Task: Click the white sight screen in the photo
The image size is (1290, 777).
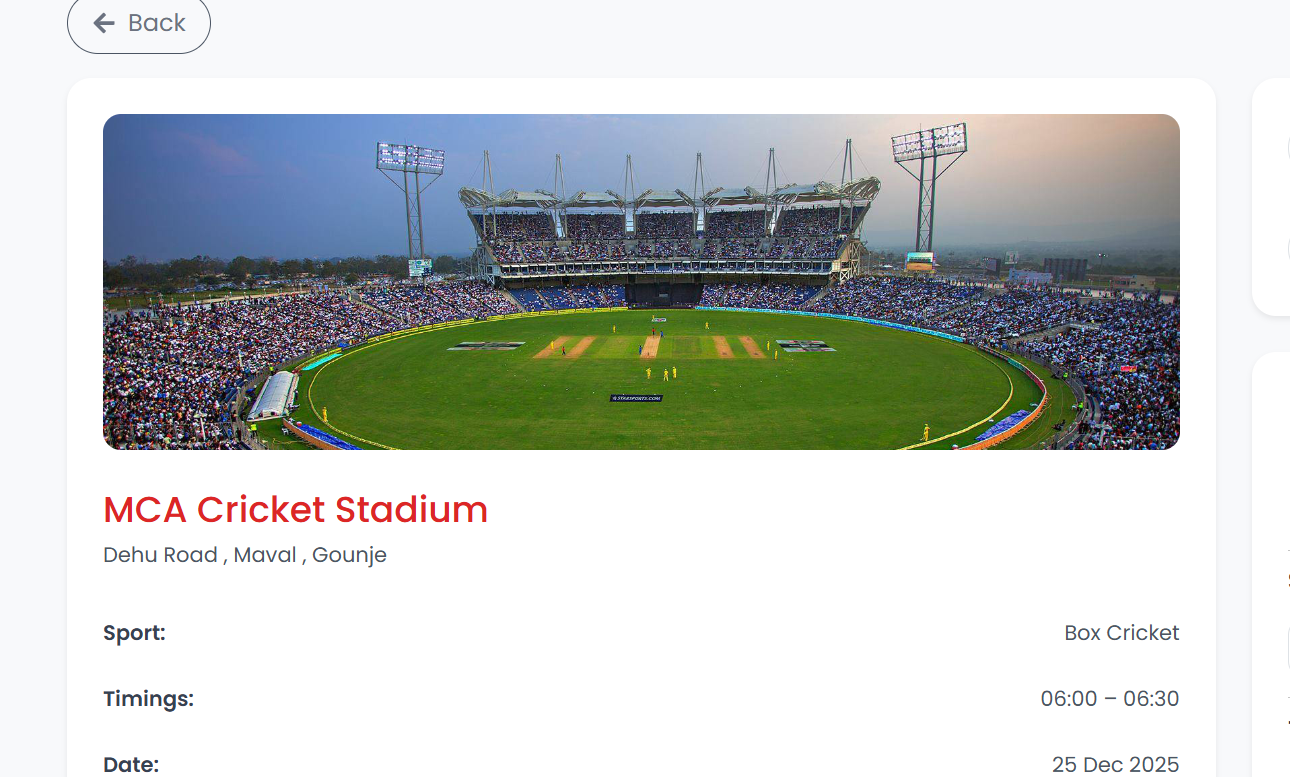Action: [273, 394]
